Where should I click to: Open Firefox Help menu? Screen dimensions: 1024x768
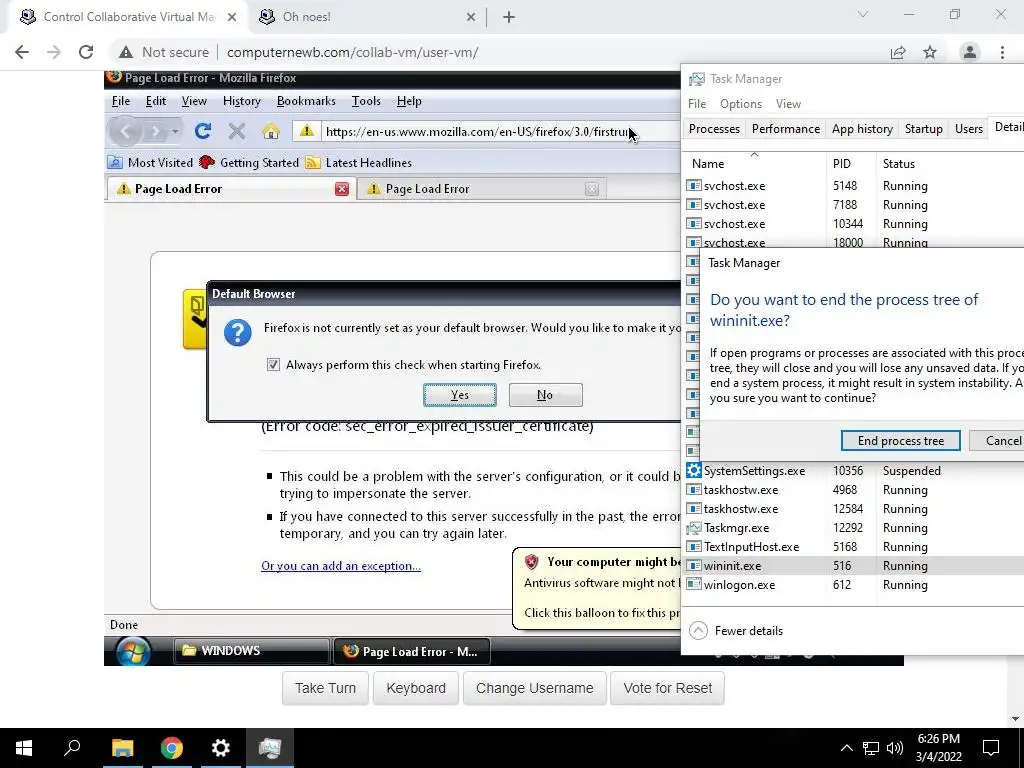click(409, 101)
